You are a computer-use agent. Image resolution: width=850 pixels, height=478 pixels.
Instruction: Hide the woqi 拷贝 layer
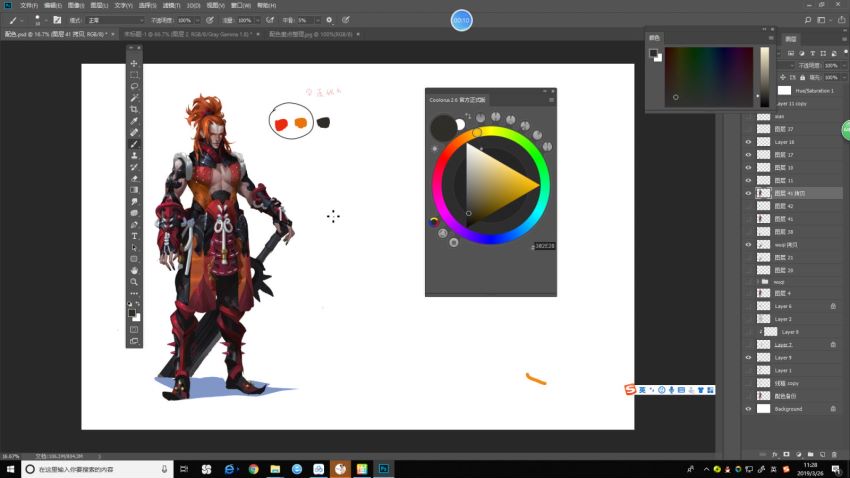[x=749, y=245]
